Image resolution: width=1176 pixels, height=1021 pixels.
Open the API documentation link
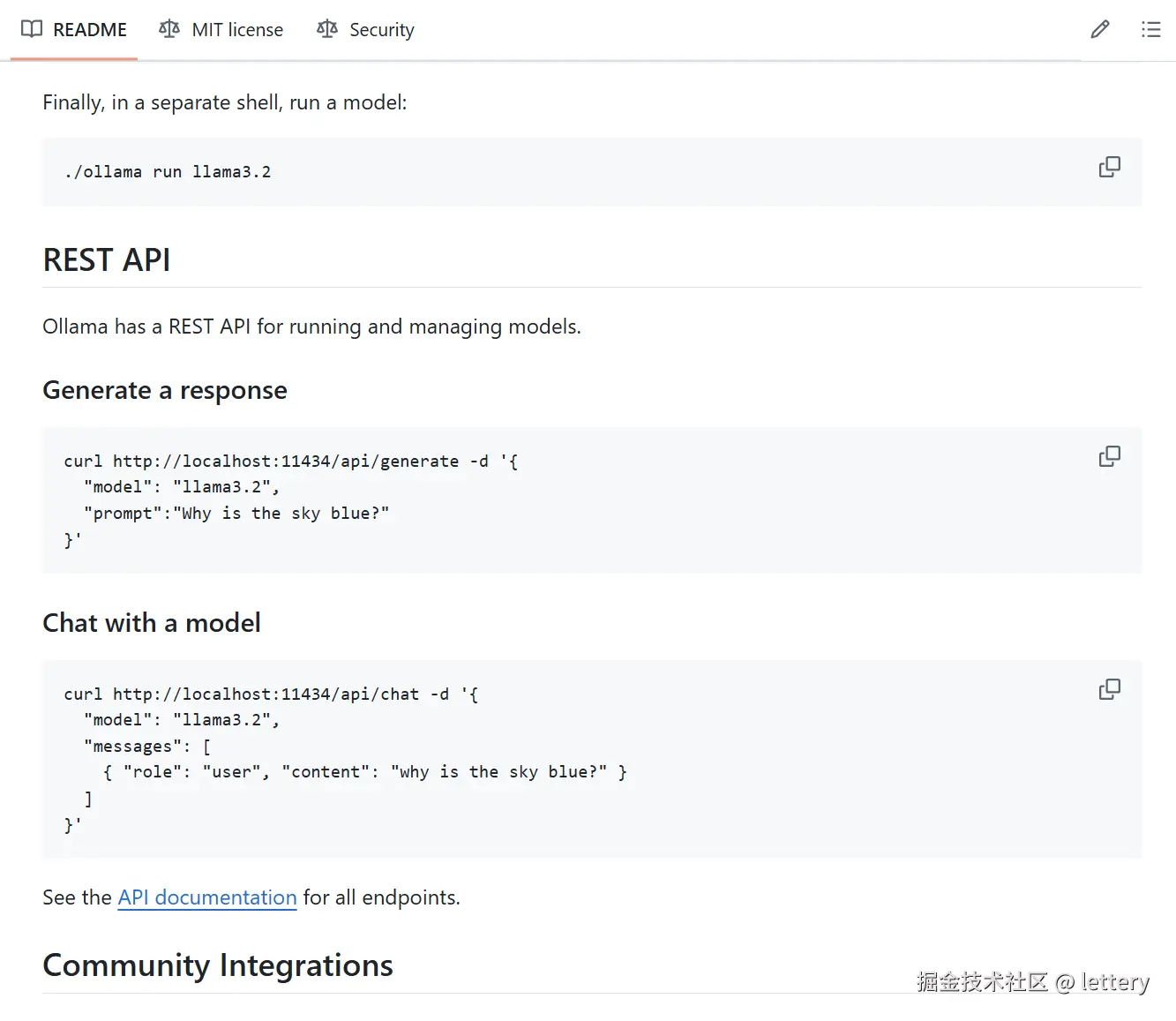pyautogui.click(x=207, y=897)
